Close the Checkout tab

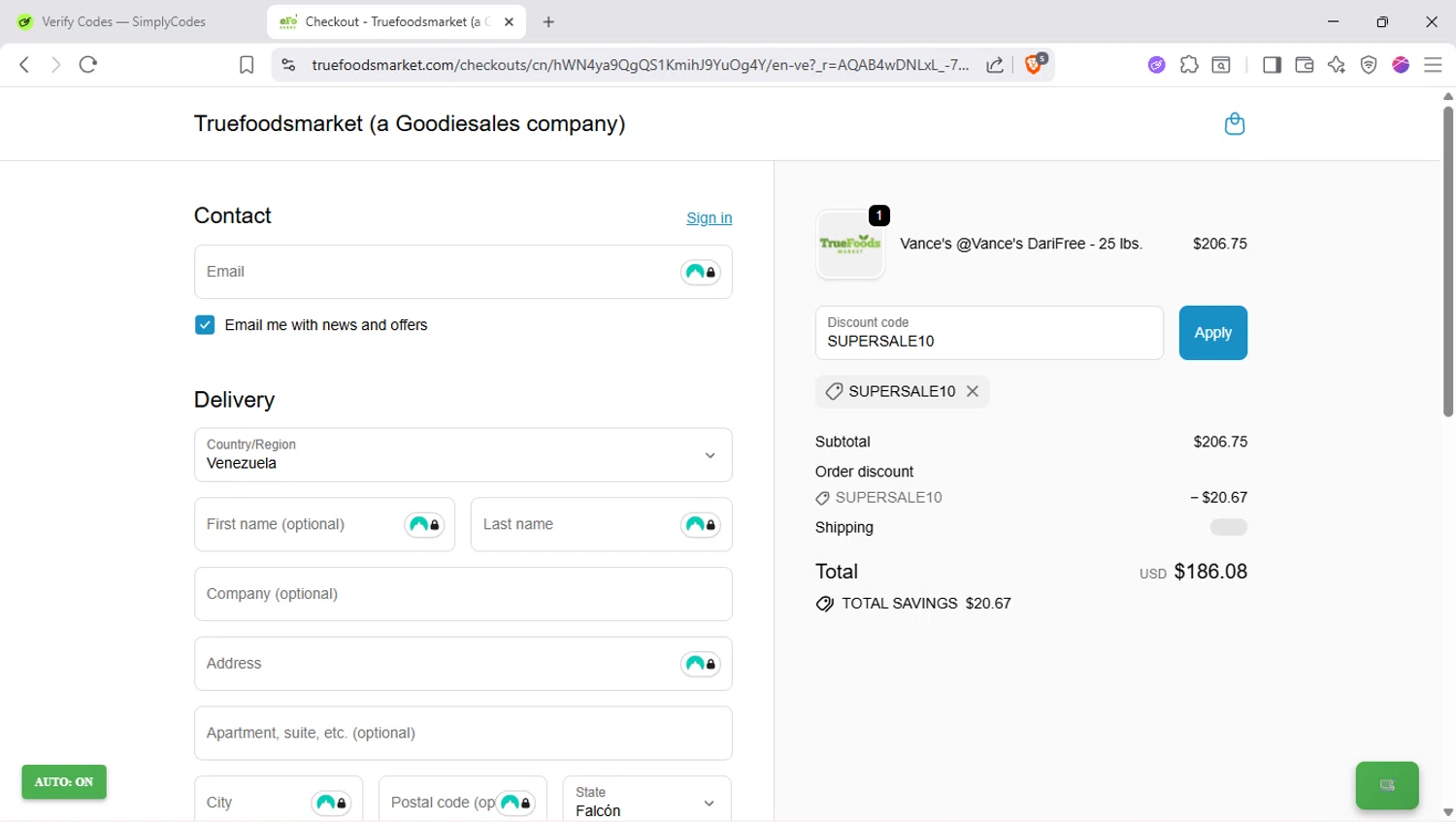click(x=509, y=21)
